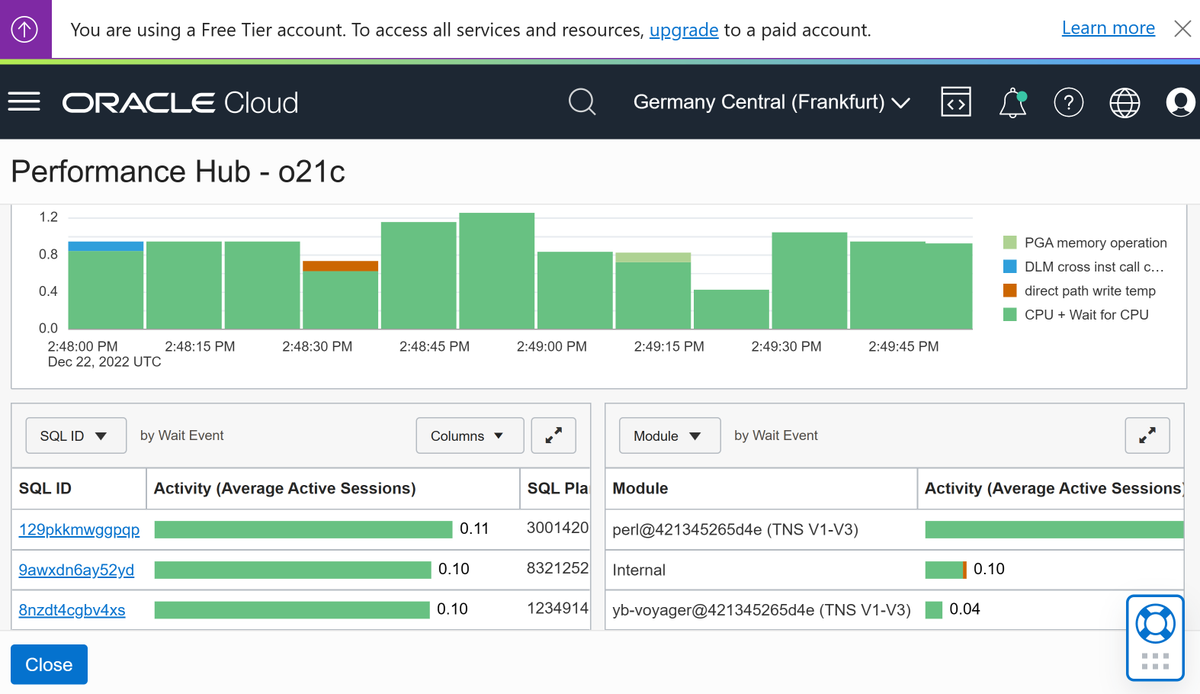Open the Module dimension dropdown

(669, 436)
